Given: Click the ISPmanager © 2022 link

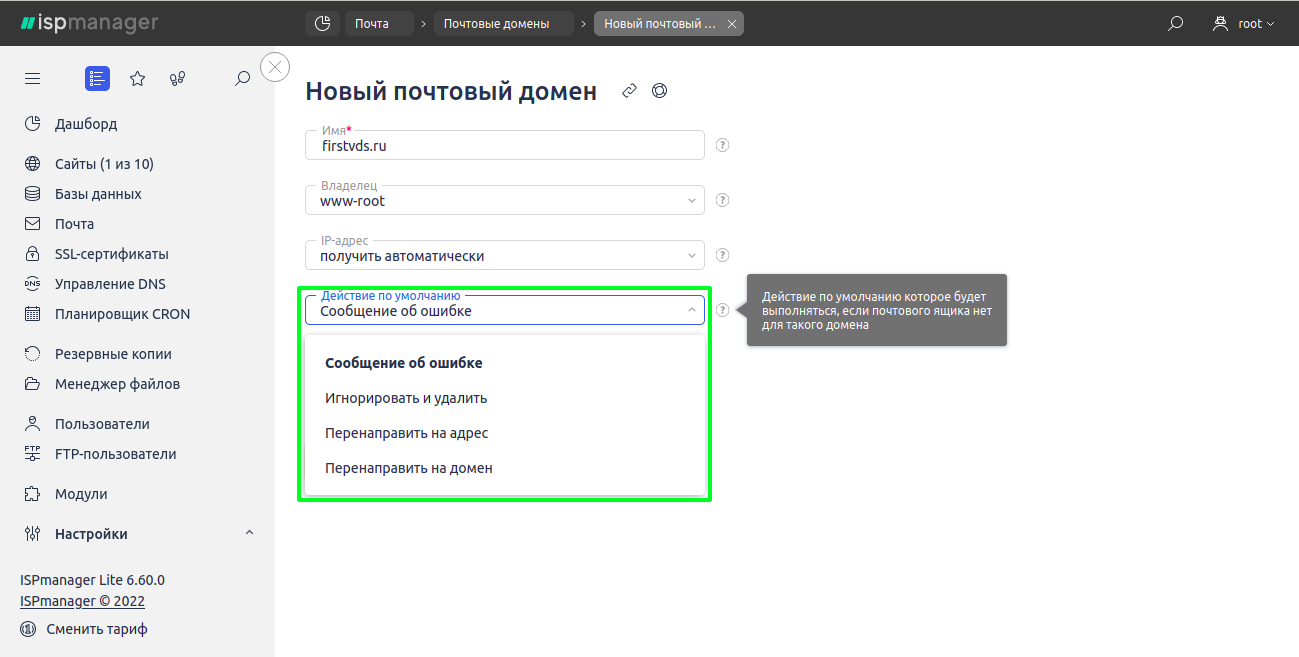Looking at the screenshot, I should coord(82,601).
